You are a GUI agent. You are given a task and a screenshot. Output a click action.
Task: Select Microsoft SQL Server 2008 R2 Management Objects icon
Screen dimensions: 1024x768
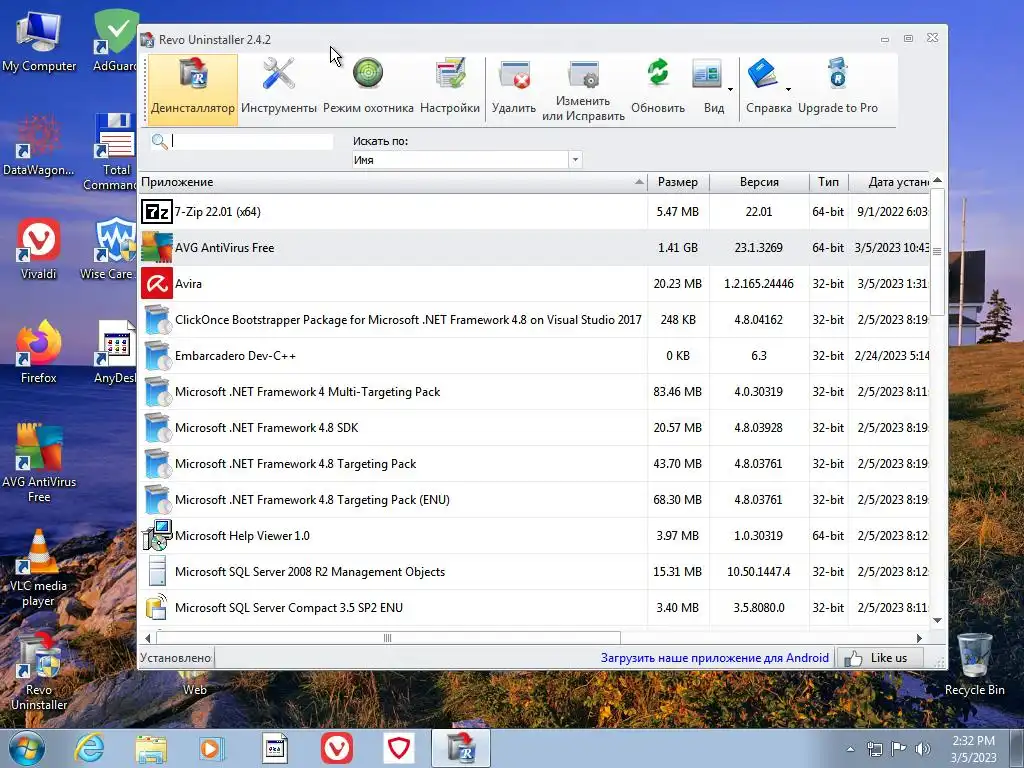pyautogui.click(x=157, y=571)
